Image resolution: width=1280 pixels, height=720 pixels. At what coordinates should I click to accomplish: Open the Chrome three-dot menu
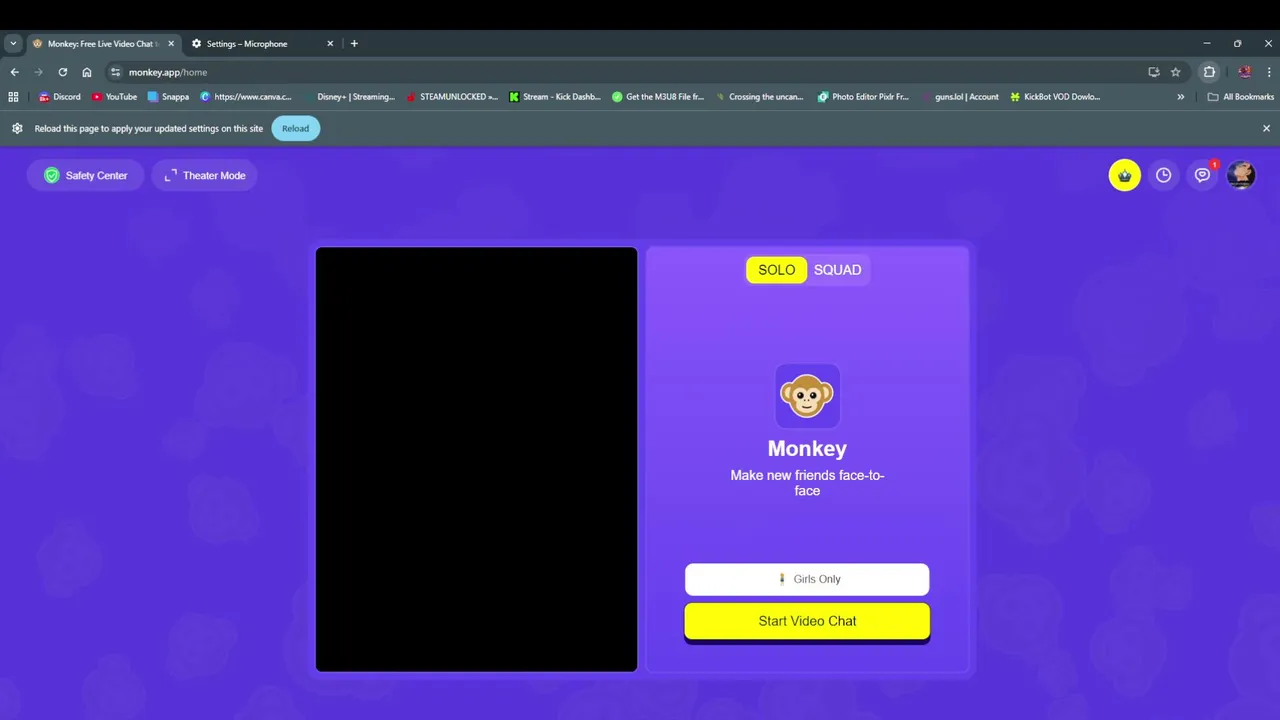(x=1269, y=72)
